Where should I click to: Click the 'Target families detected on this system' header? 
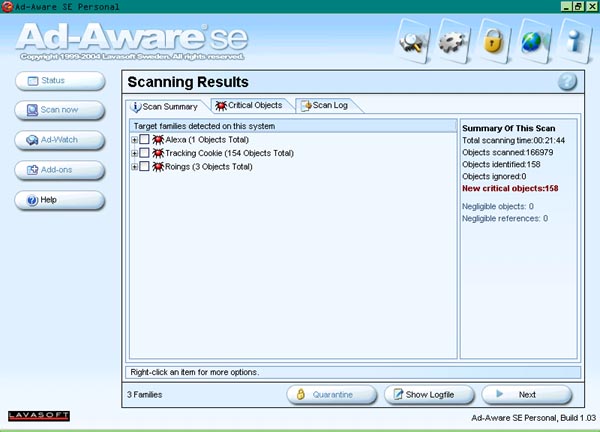pos(293,126)
